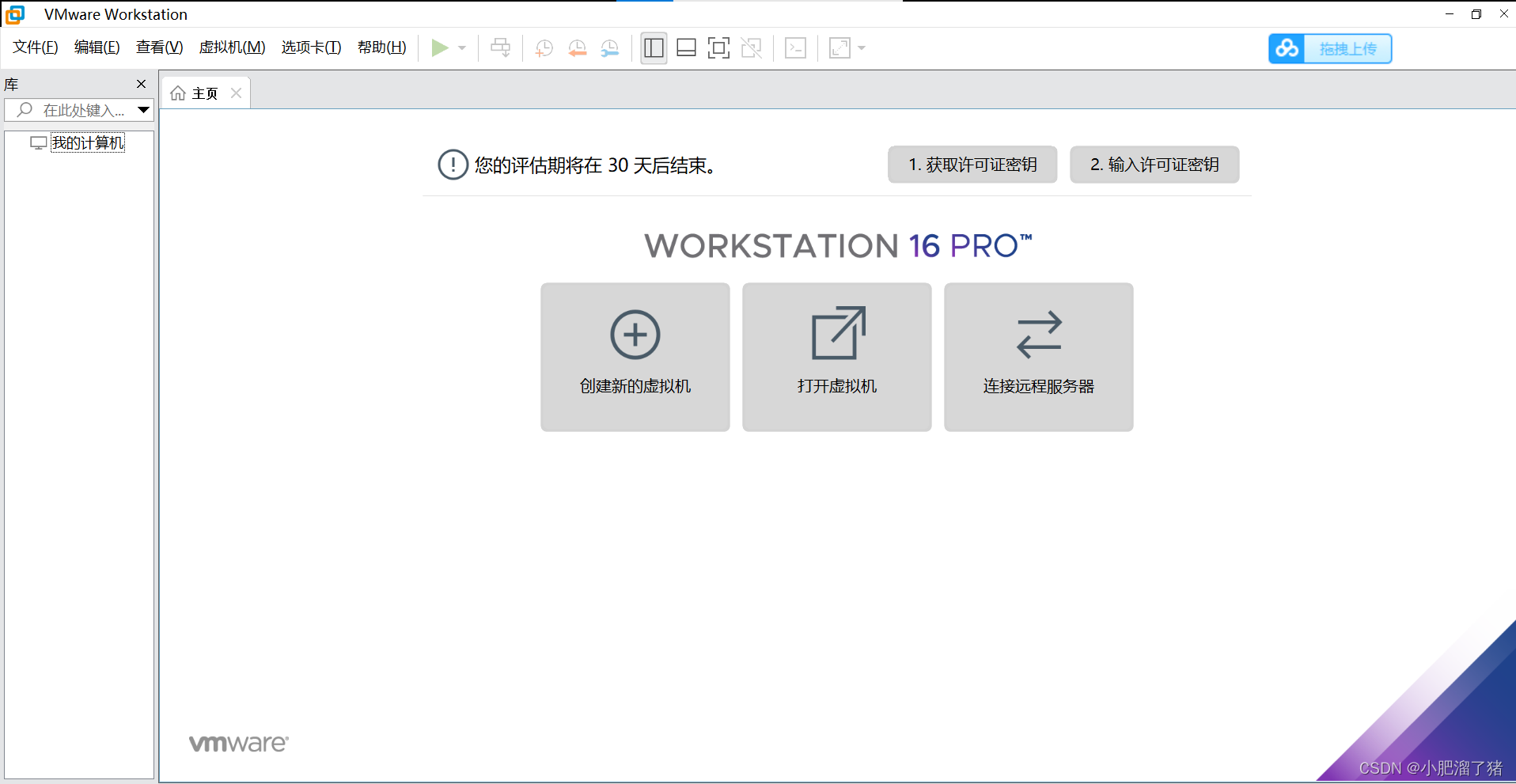Select 我的计算机 in the library tree
The image size is (1516, 784).
[x=87, y=143]
